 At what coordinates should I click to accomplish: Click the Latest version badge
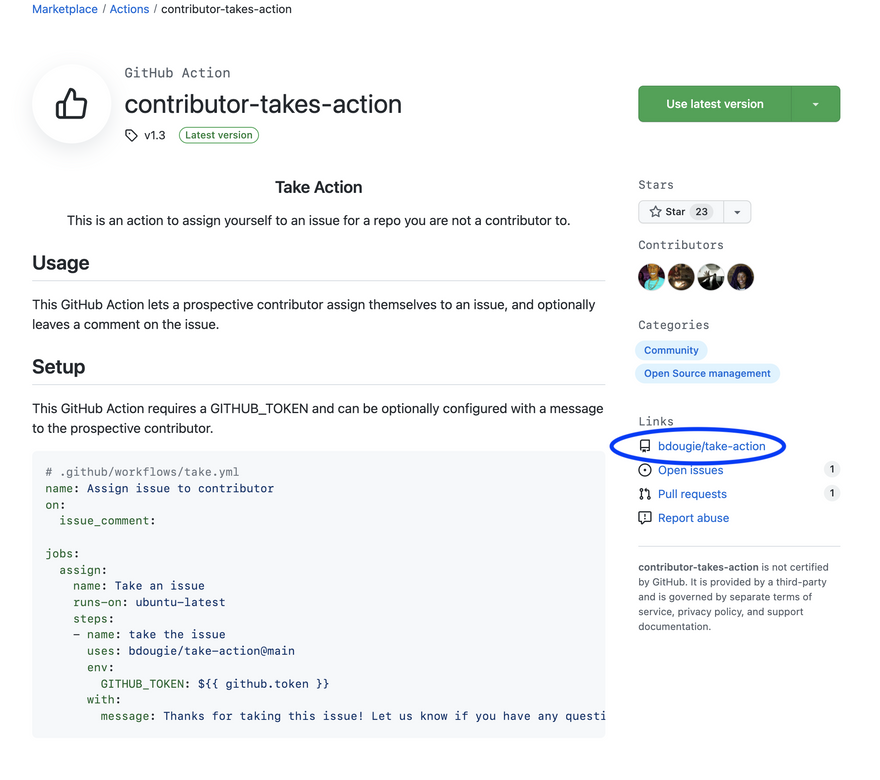(219, 135)
